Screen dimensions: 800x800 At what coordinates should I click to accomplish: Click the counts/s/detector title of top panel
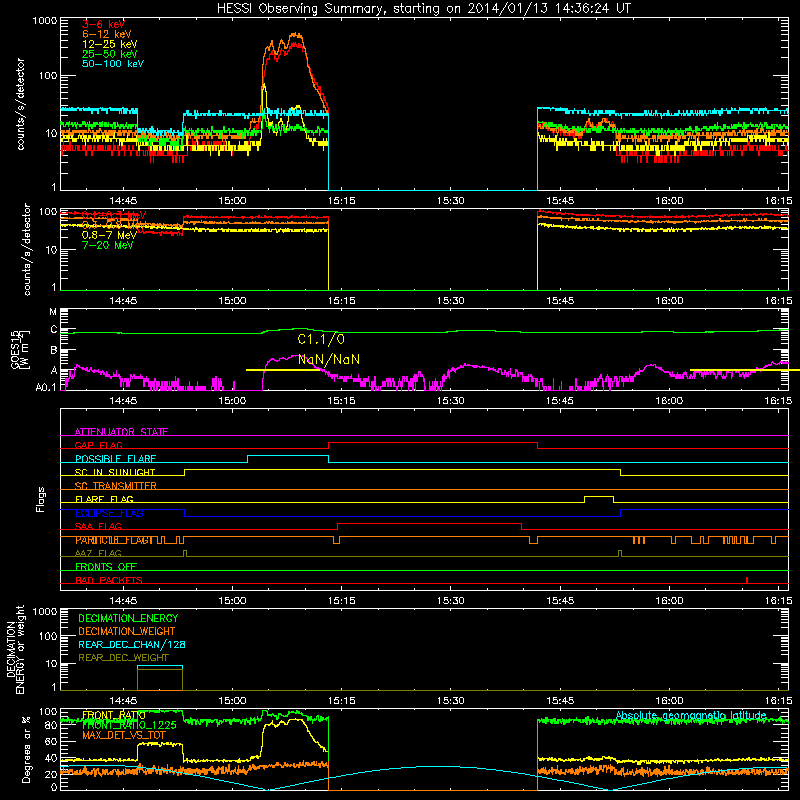click(x=20, y=104)
